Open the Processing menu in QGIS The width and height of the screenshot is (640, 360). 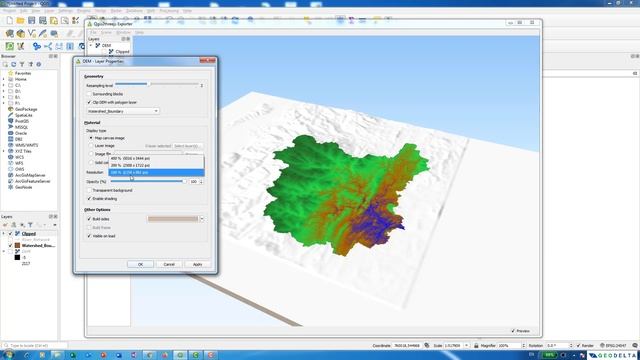tap(169, 11)
